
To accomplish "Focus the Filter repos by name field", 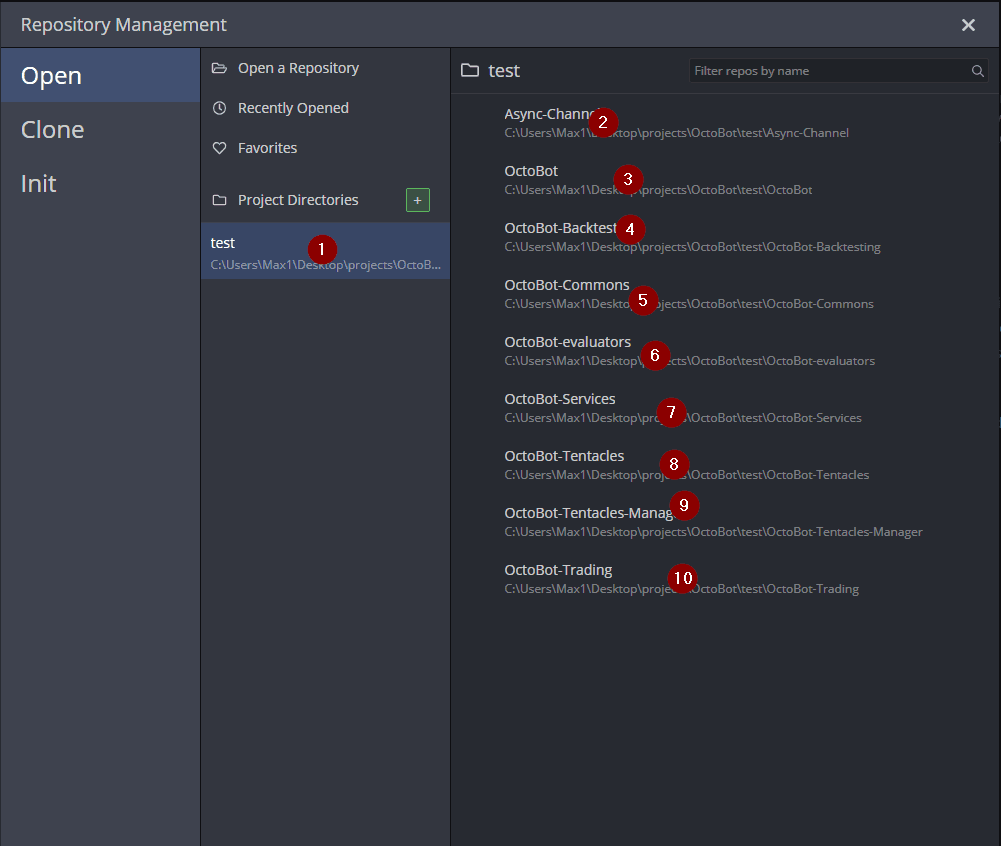I will [838, 71].
